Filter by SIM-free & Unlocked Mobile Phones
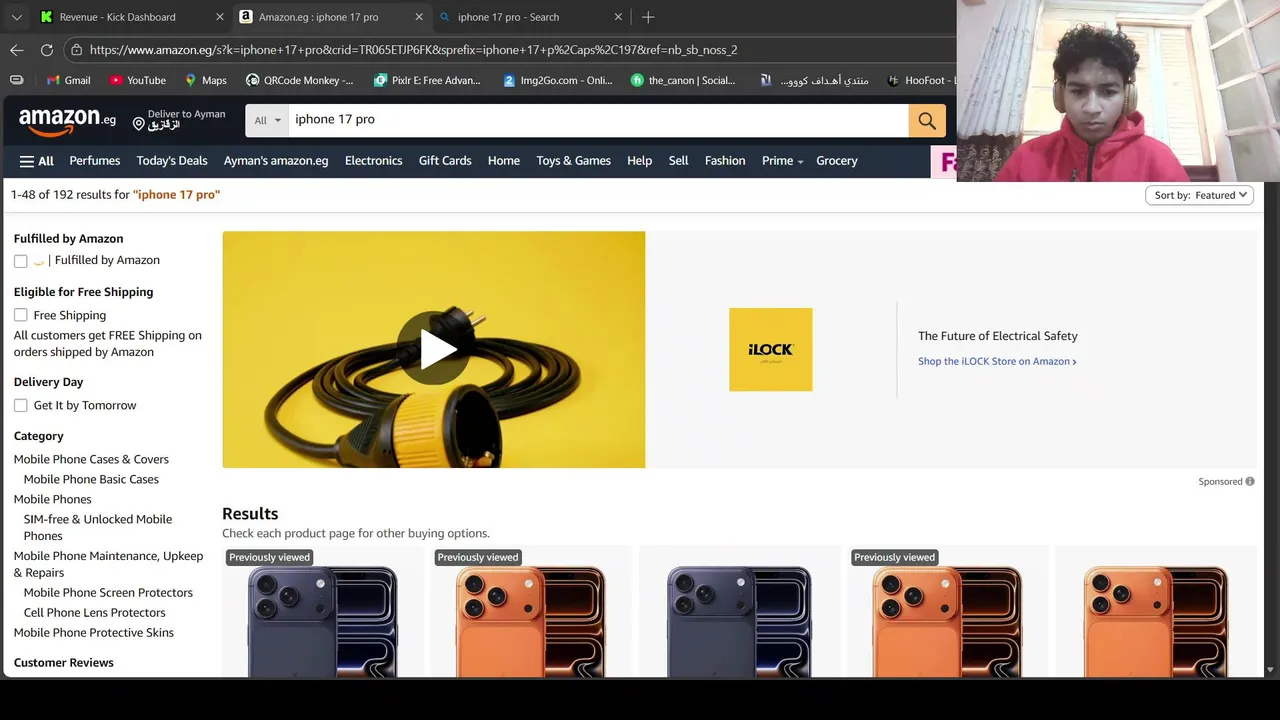This screenshot has height=720, width=1280. 98,528
